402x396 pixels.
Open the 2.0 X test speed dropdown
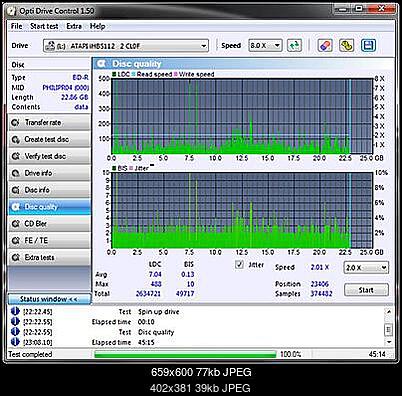366,267
